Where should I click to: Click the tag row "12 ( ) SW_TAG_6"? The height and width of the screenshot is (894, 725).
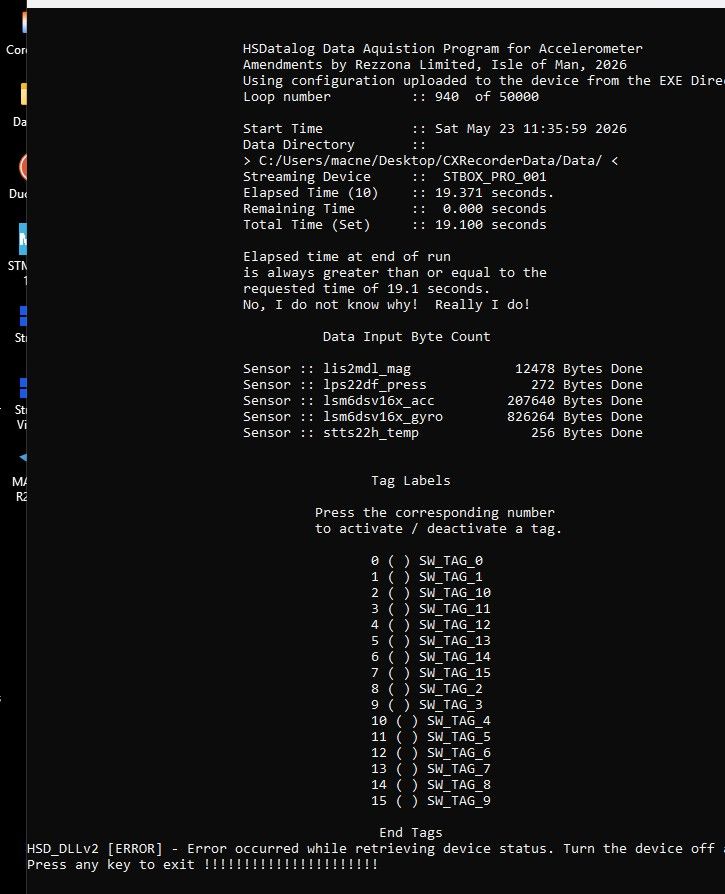431,753
